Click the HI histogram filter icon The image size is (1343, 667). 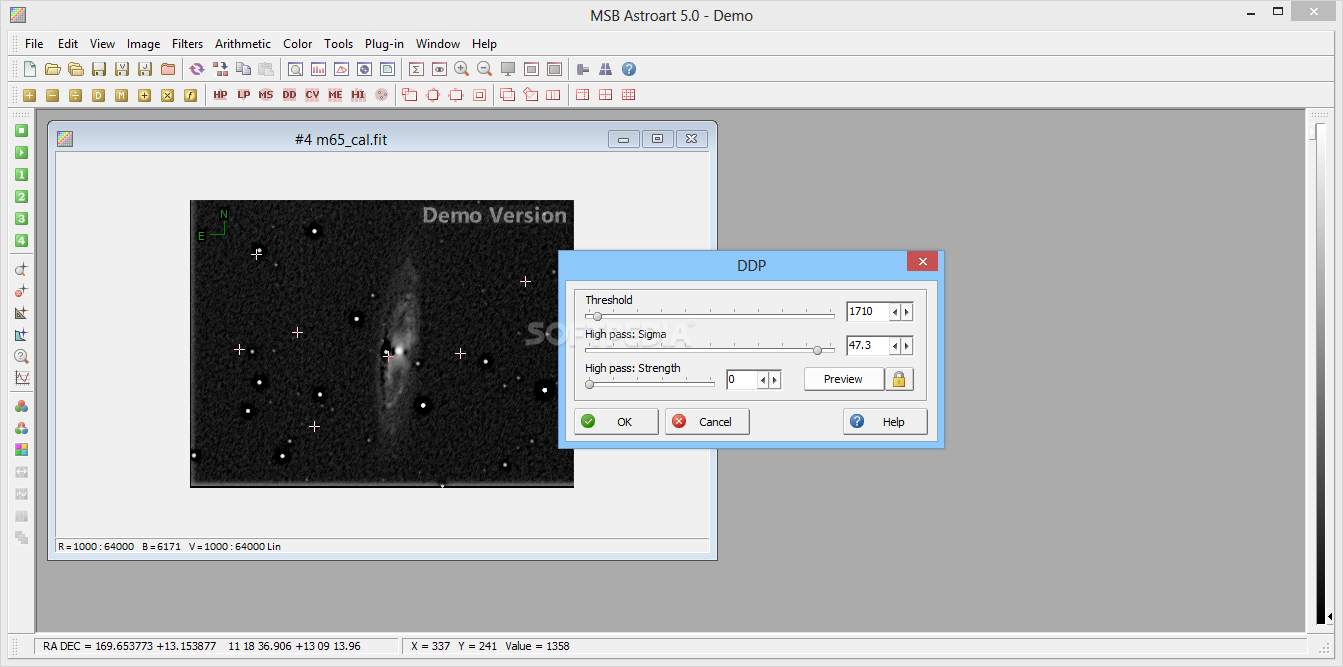click(x=358, y=95)
